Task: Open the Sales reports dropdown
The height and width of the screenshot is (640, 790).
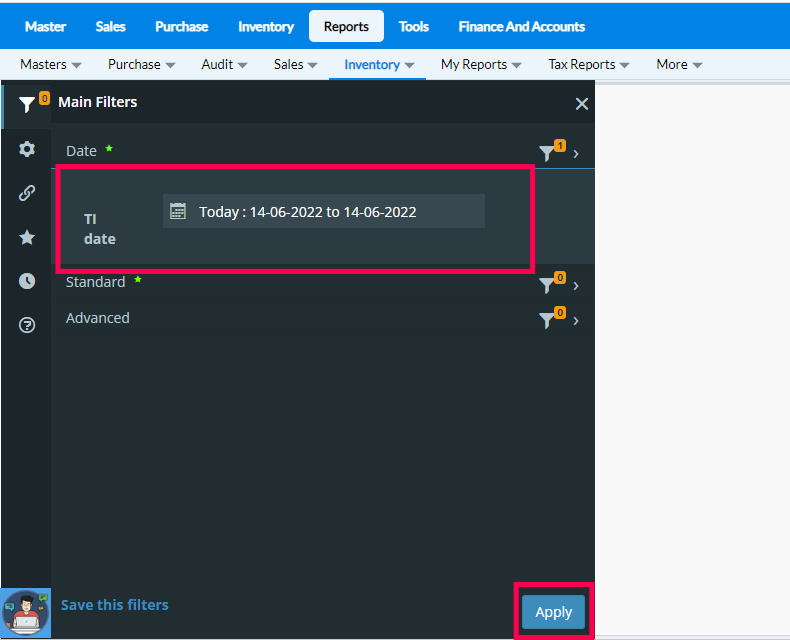Action: (x=296, y=65)
